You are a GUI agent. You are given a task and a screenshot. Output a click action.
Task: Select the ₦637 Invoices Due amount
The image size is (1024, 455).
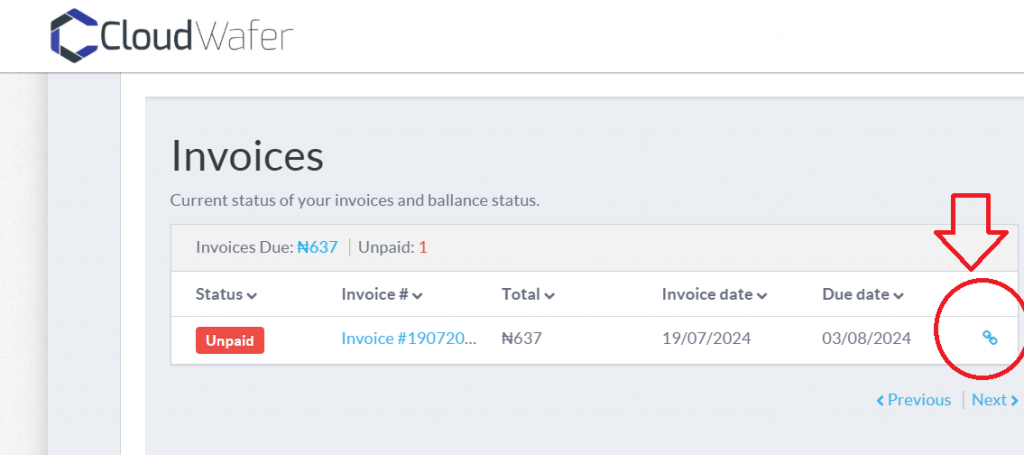(317, 247)
